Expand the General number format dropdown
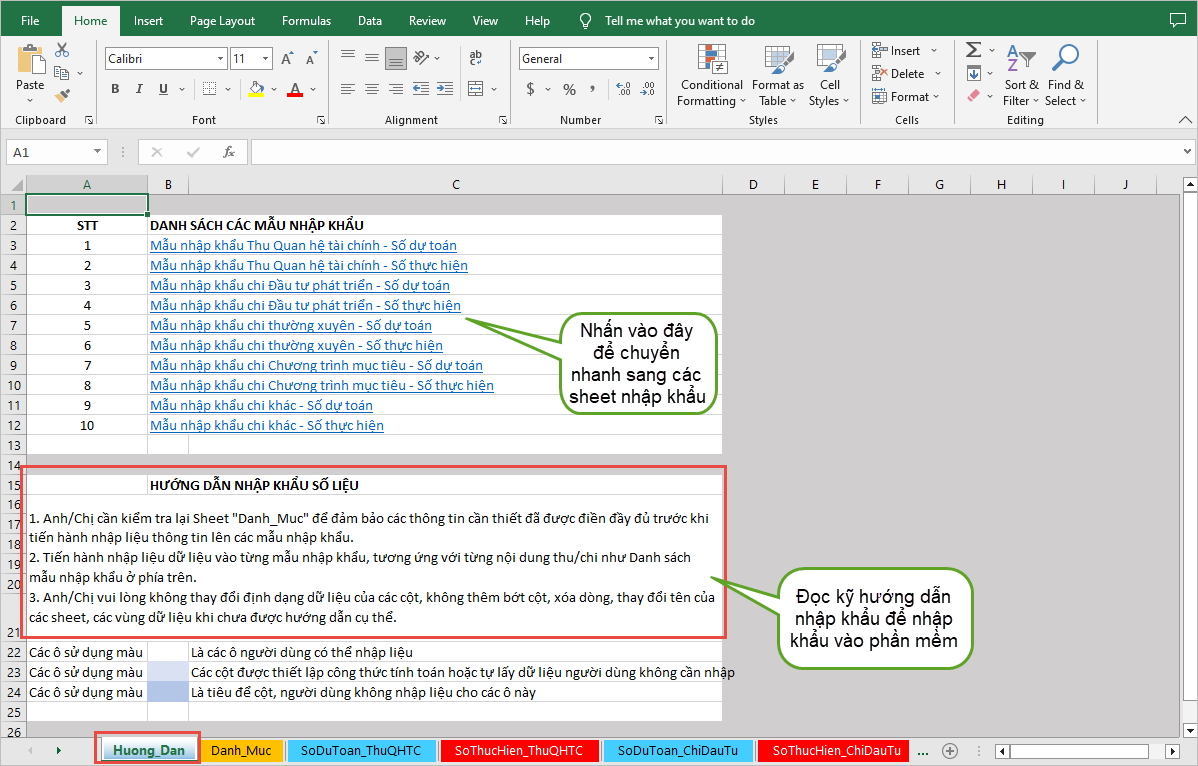1198x766 pixels. [x=651, y=59]
